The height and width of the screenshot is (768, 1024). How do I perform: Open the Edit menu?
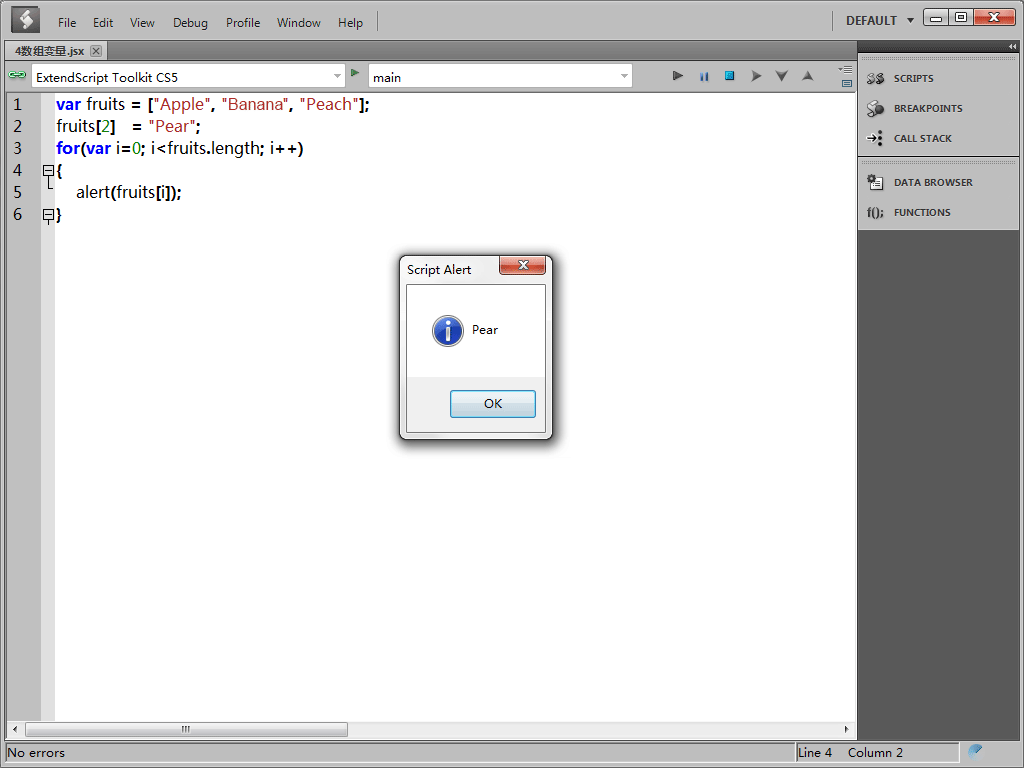pos(103,23)
